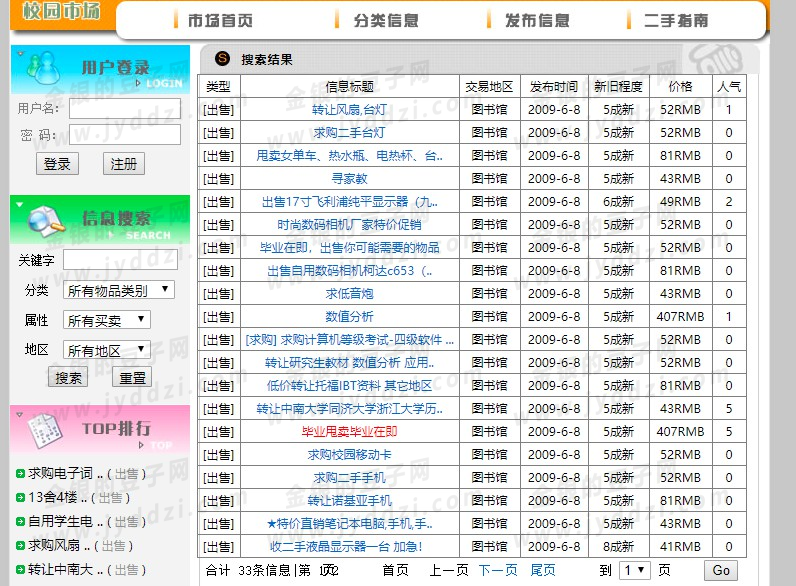796x586 pixels.
Task: Open listing 转让诺基亚手机
Action: click(x=349, y=501)
